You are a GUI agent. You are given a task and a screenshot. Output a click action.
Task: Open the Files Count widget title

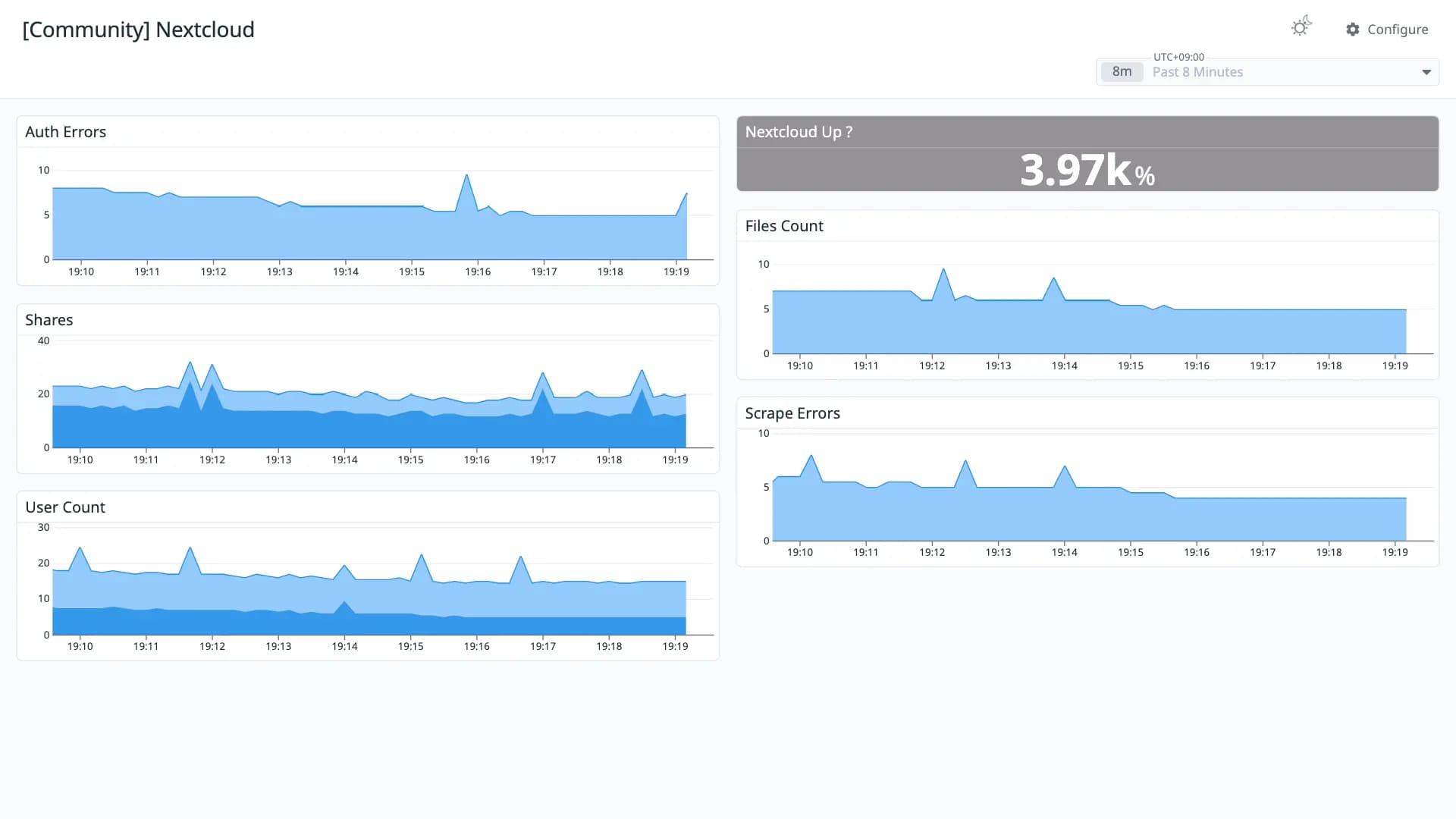pos(784,226)
